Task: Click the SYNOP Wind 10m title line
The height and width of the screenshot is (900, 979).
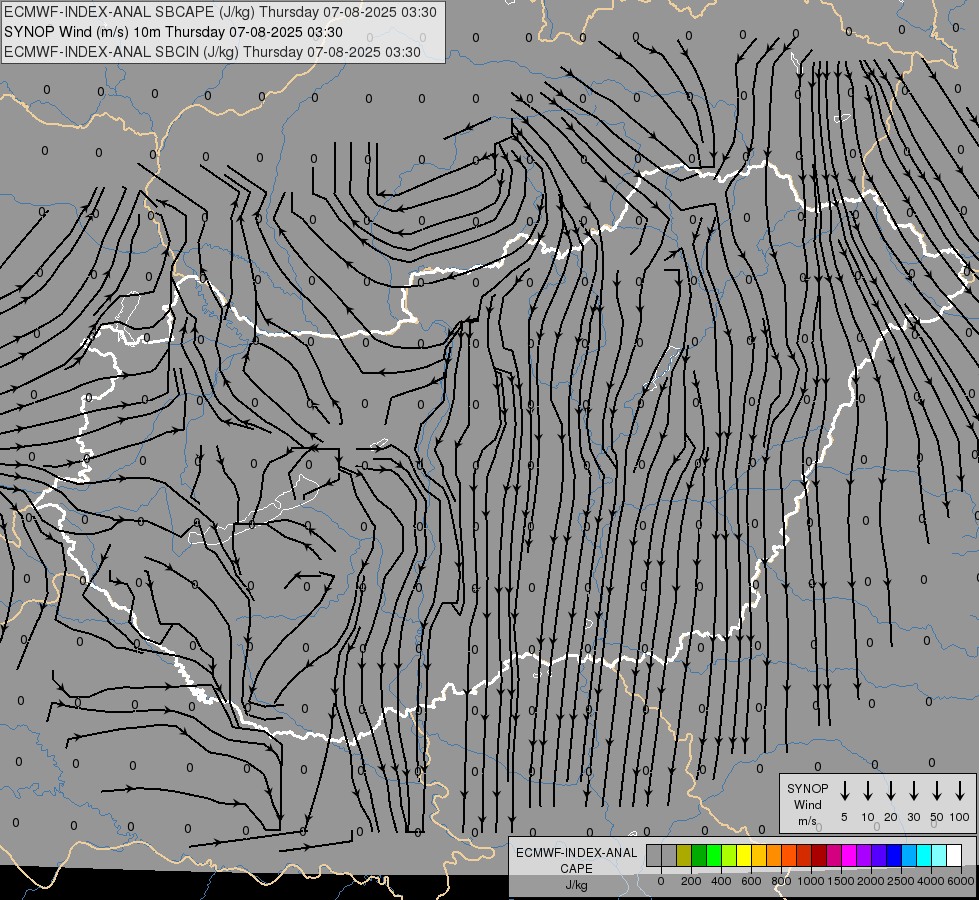Action: click(174, 32)
